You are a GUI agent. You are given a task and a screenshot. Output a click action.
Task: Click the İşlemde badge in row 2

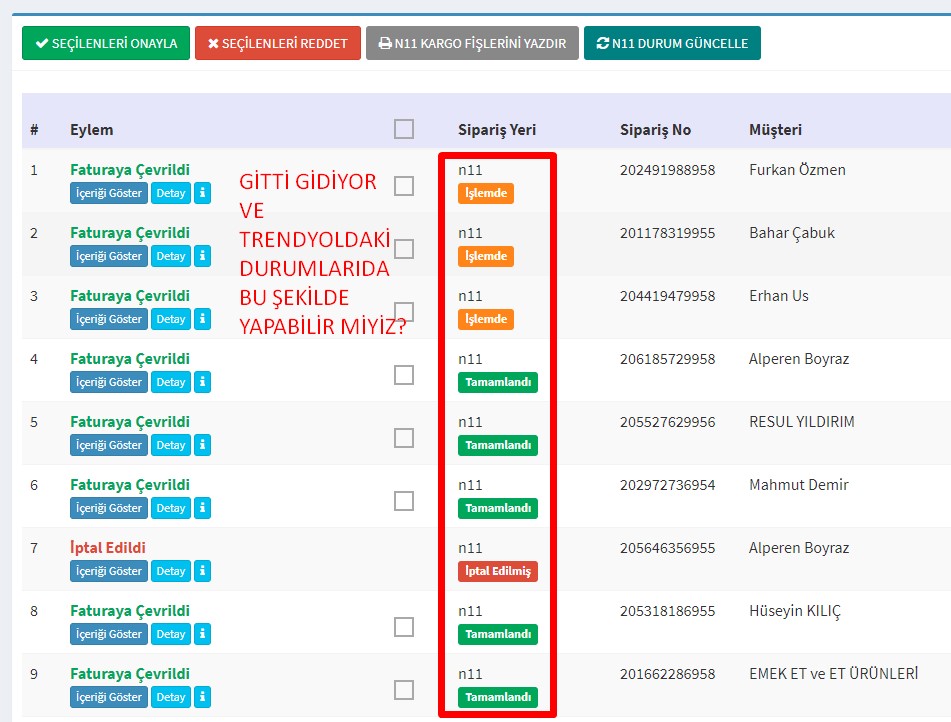(486, 256)
